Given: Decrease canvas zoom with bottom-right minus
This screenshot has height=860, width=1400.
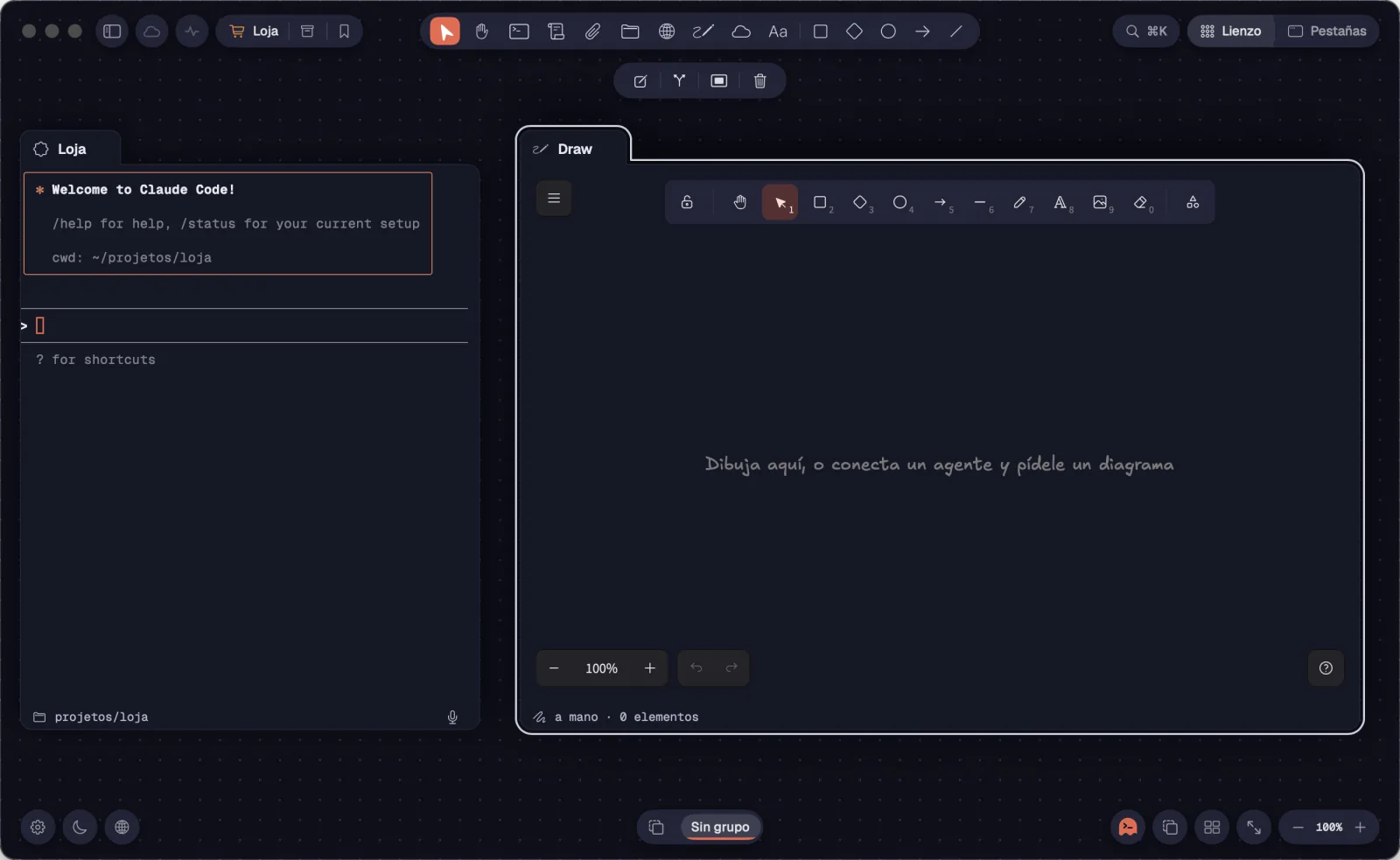Looking at the screenshot, I should click(1298, 828).
